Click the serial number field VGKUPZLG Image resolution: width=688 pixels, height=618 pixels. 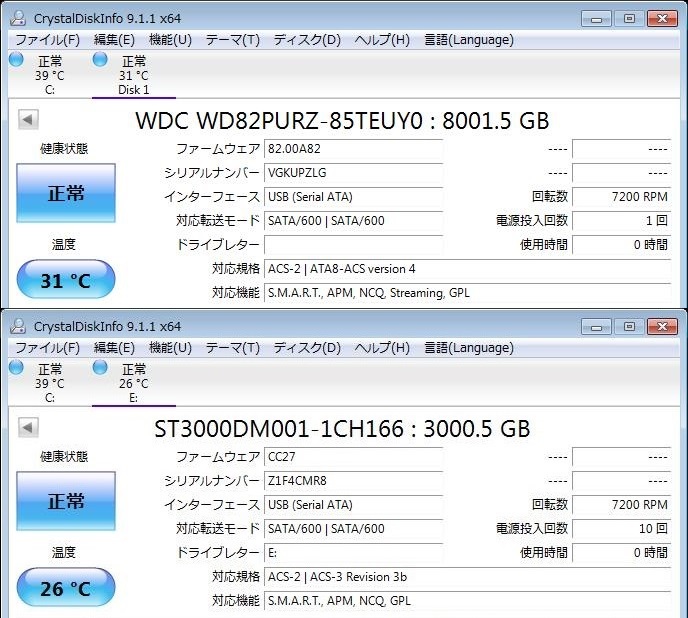353,172
